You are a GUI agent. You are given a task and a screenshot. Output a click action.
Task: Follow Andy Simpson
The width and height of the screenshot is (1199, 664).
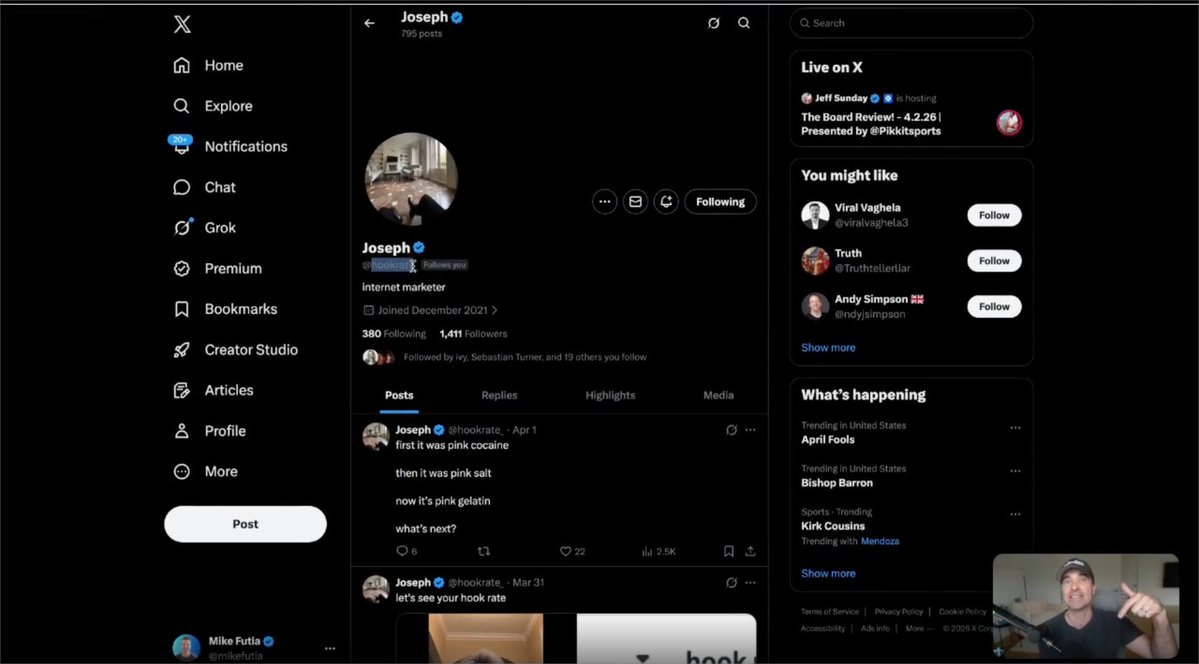994,307
